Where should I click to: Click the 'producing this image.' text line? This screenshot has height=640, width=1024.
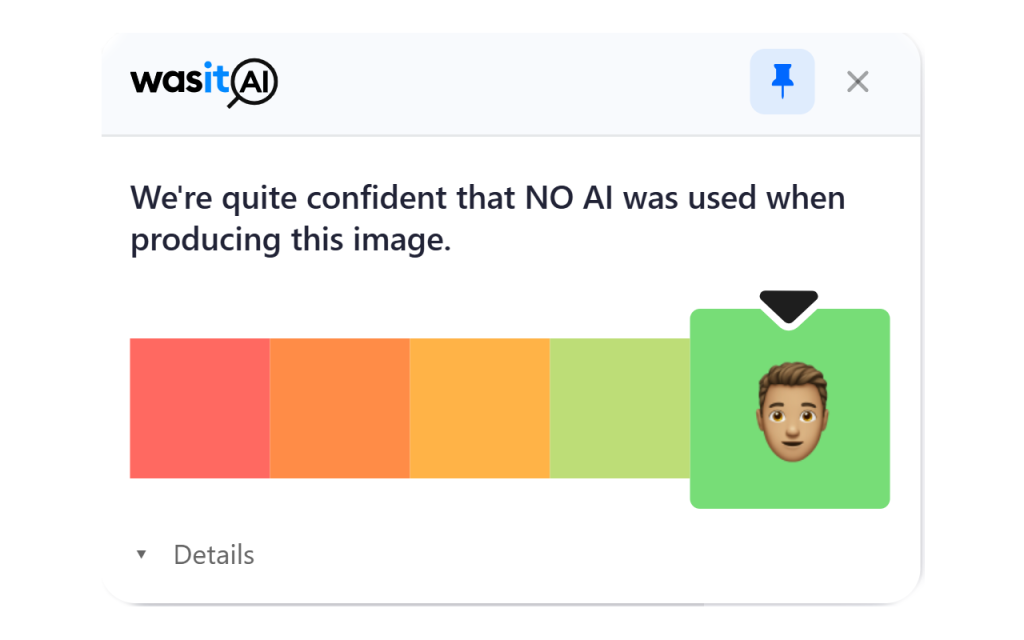tap(291, 240)
